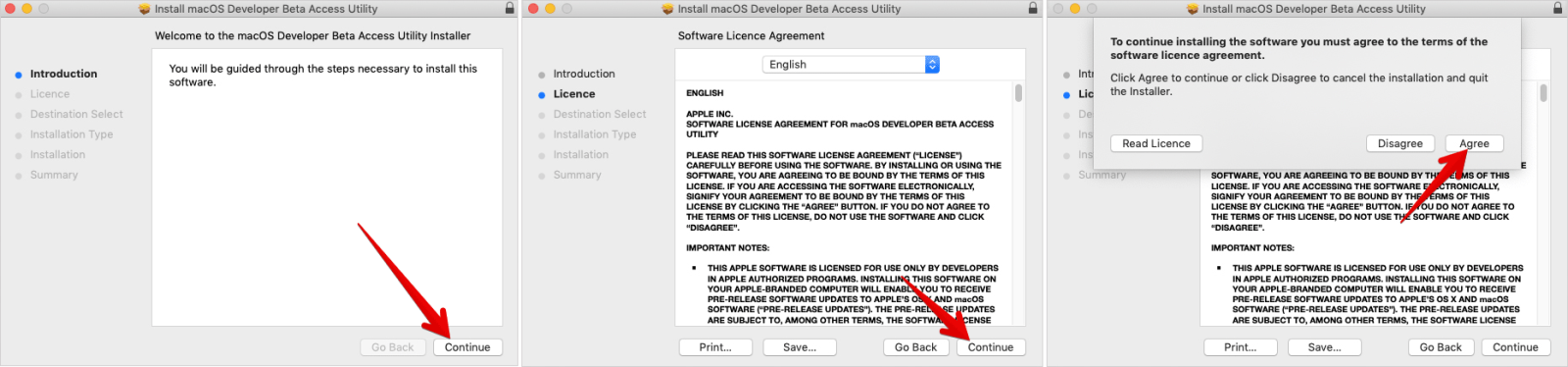Click the Agree button in the licence prompt
The image size is (1568, 367).
coord(1474,143)
